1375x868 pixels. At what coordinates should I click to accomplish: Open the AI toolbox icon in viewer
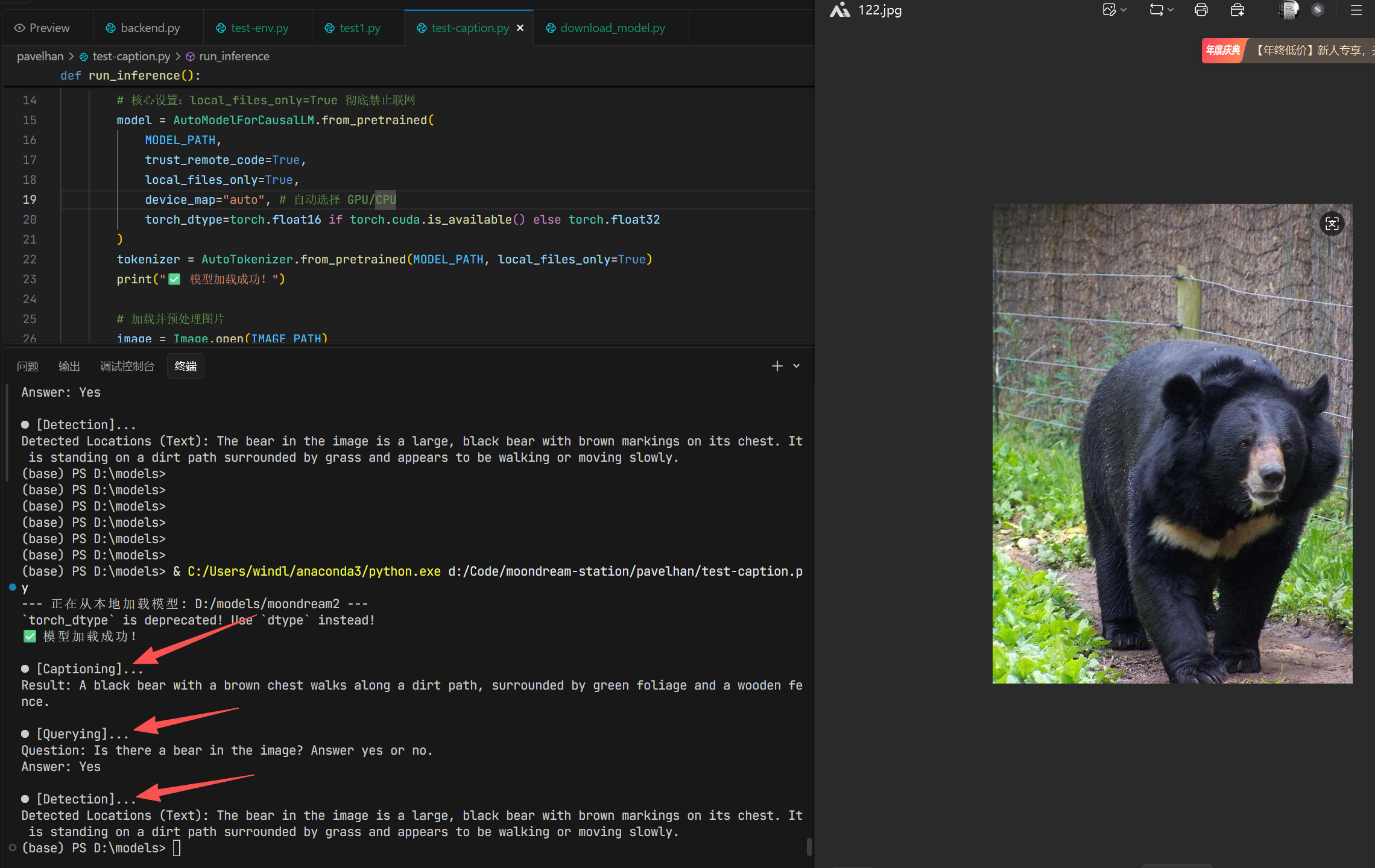(1237, 10)
